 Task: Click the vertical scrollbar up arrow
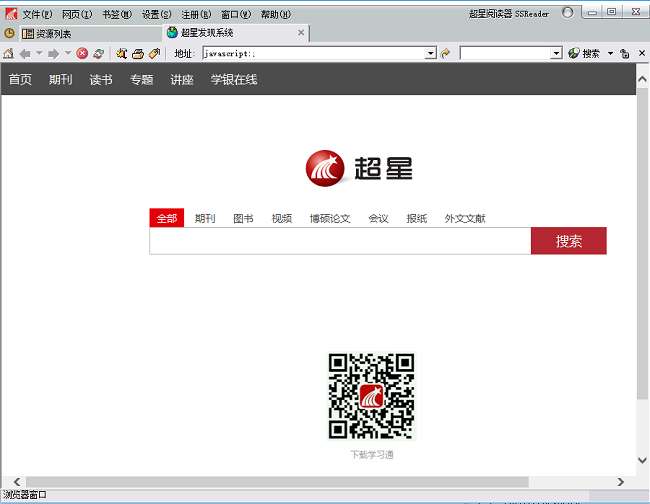(x=642, y=79)
